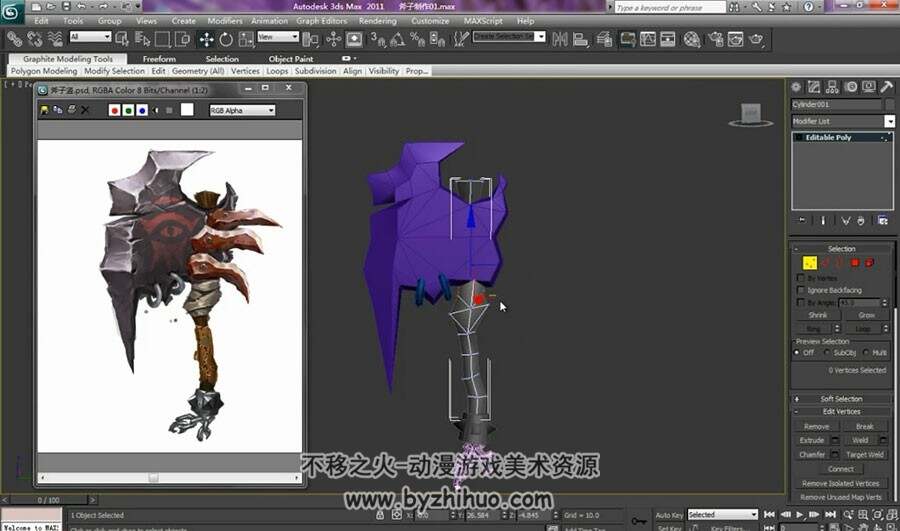This screenshot has height=531, width=900.
Task: Open the Utilities hammer panel tab
Action: point(886,87)
